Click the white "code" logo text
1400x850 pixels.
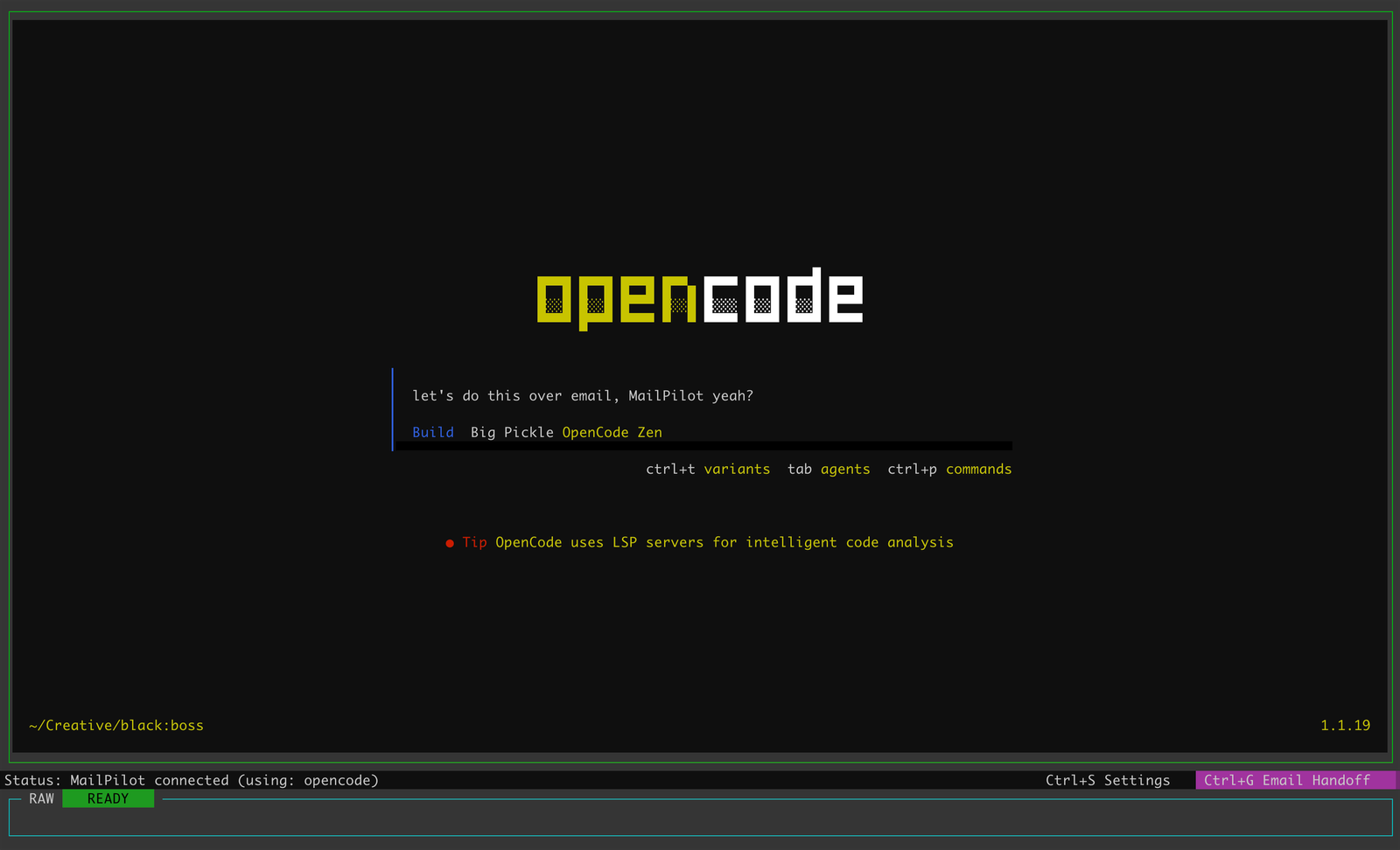782,297
